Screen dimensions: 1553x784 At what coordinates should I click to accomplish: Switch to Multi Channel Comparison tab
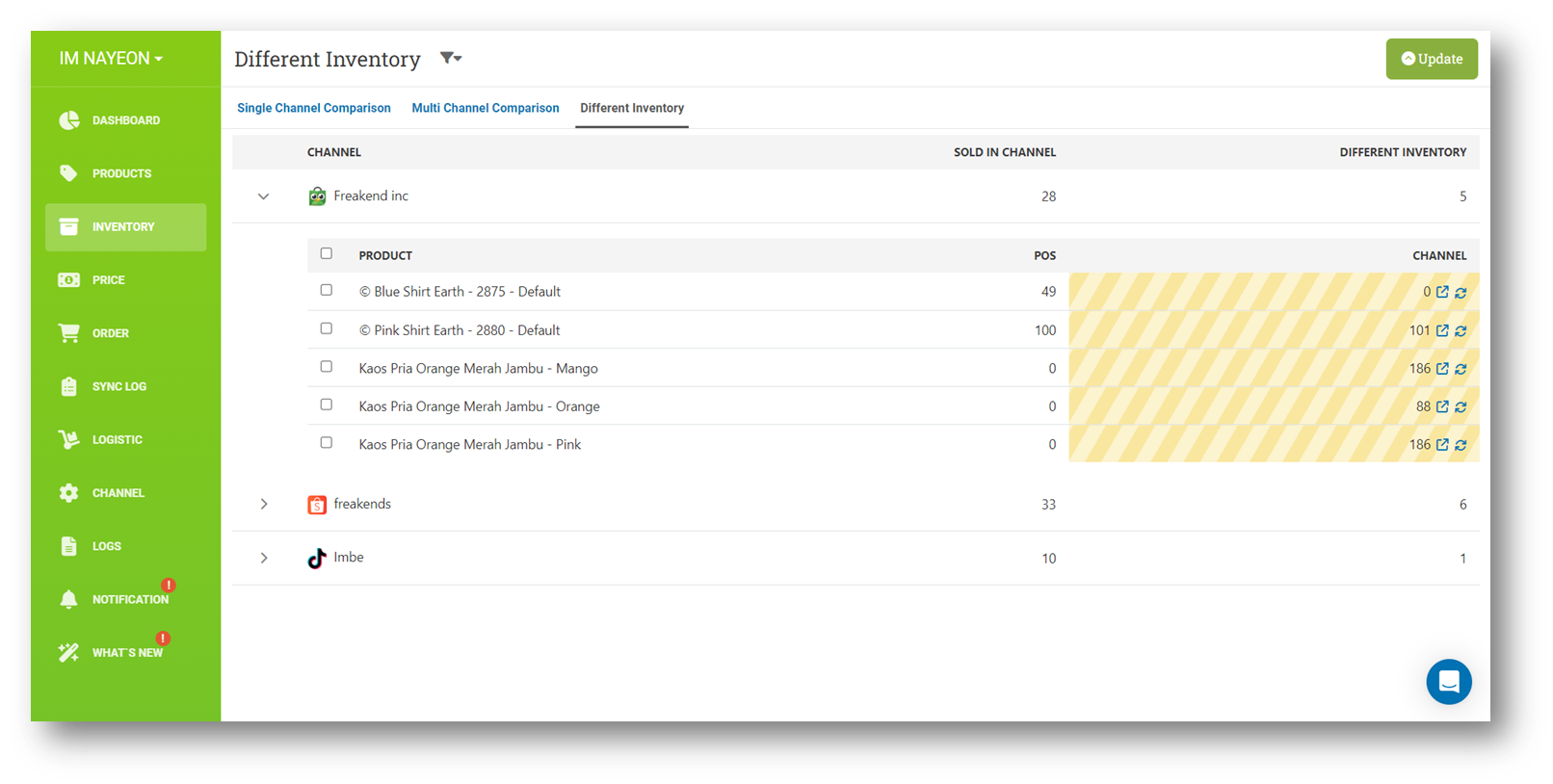[x=486, y=108]
